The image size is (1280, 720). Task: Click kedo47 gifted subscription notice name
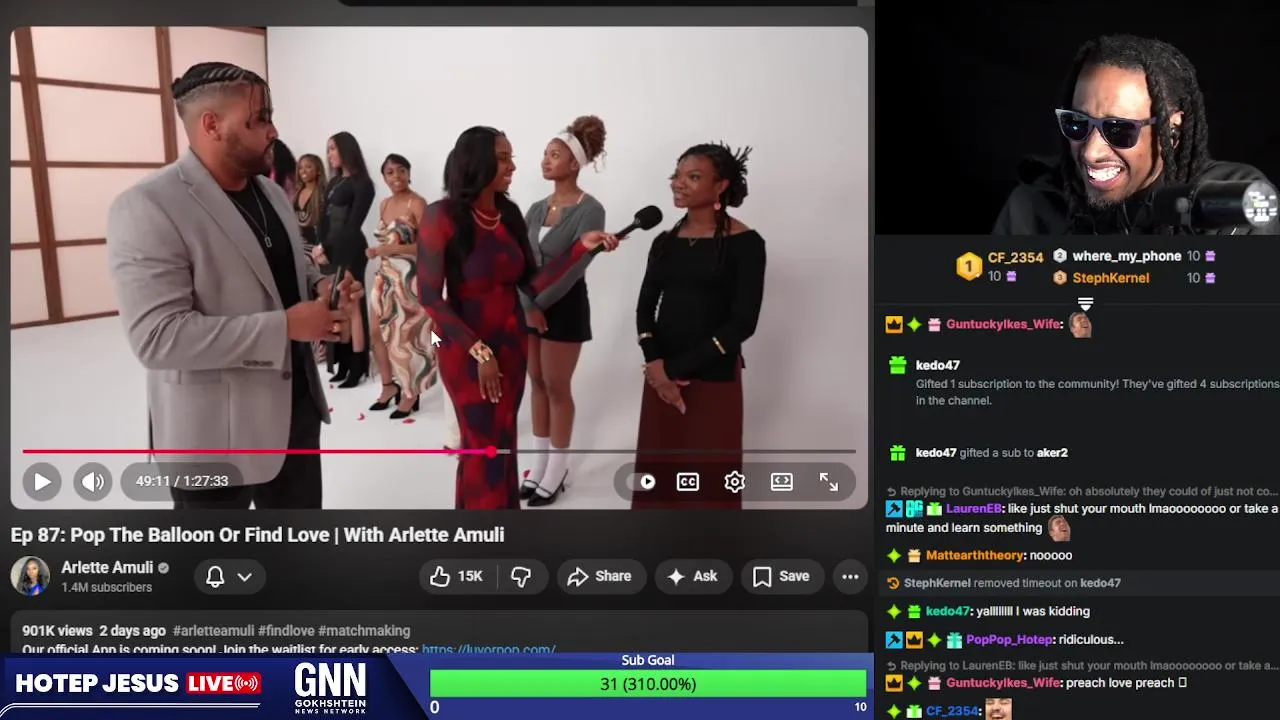tap(937, 365)
